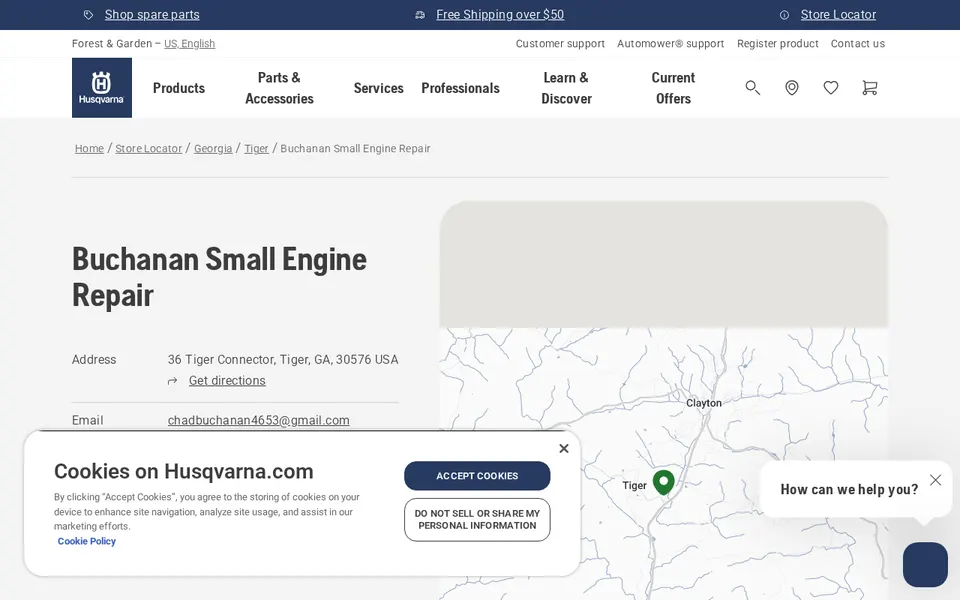
Task: Click Buchanan Small Engine Repair breadcrumb text
Action: point(355,148)
